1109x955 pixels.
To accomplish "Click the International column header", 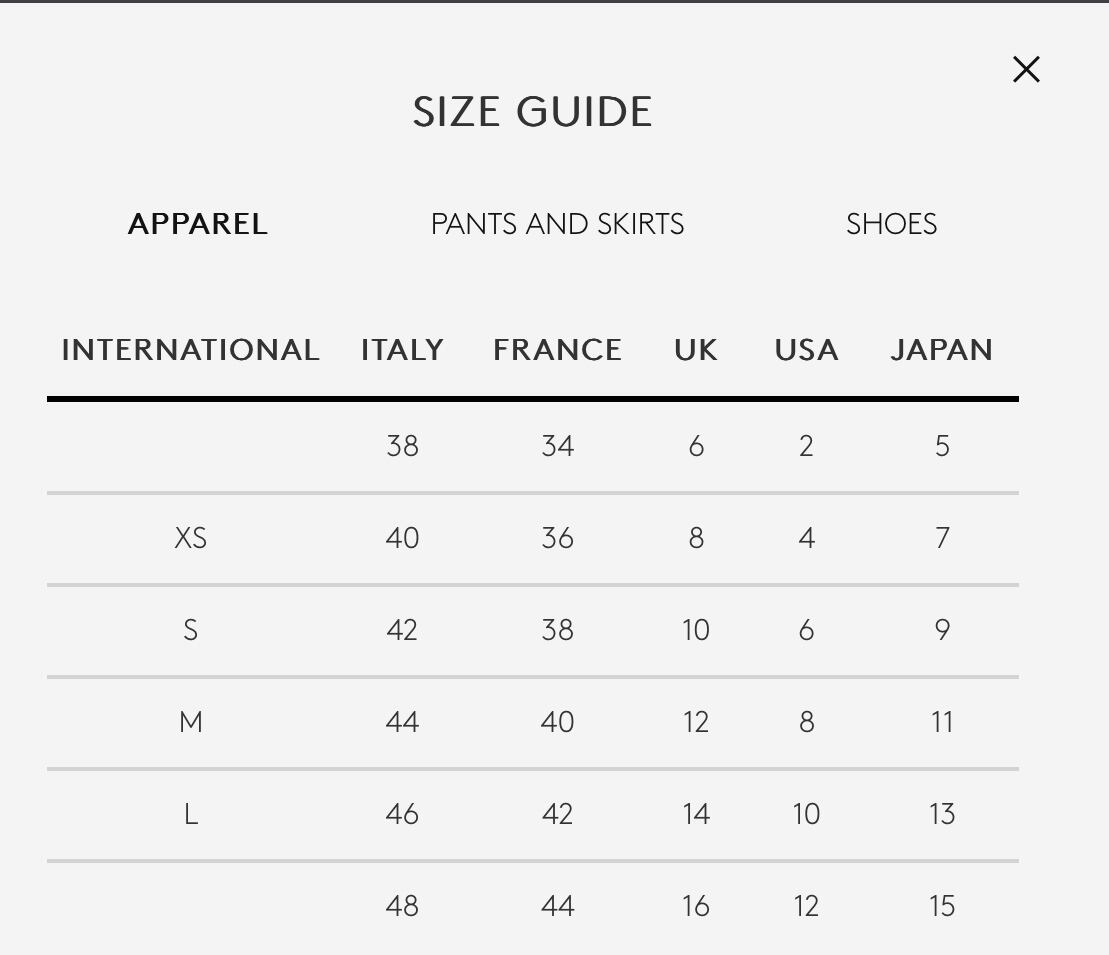I will (x=190, y=350).
